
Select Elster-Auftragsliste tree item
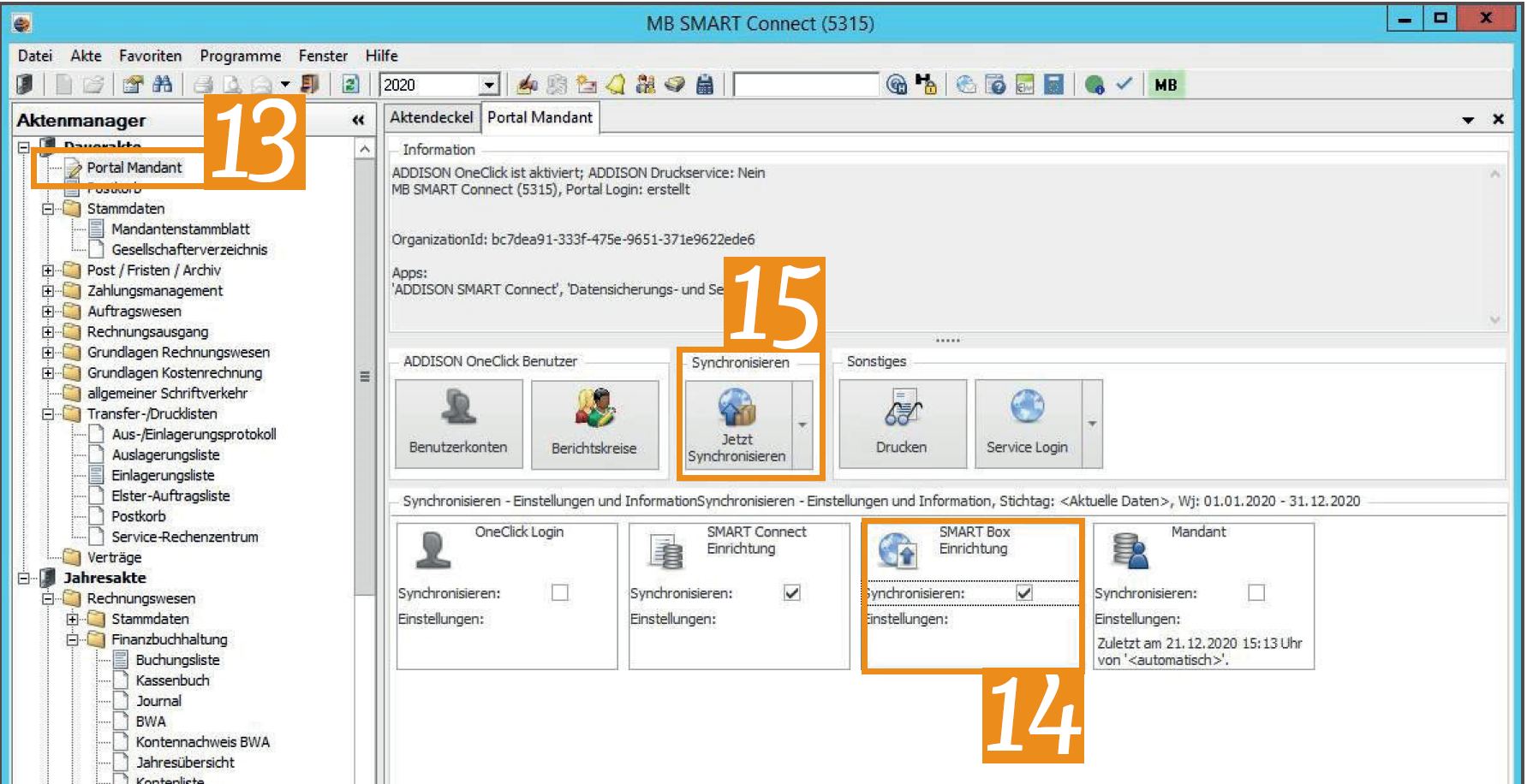[170, 496]
